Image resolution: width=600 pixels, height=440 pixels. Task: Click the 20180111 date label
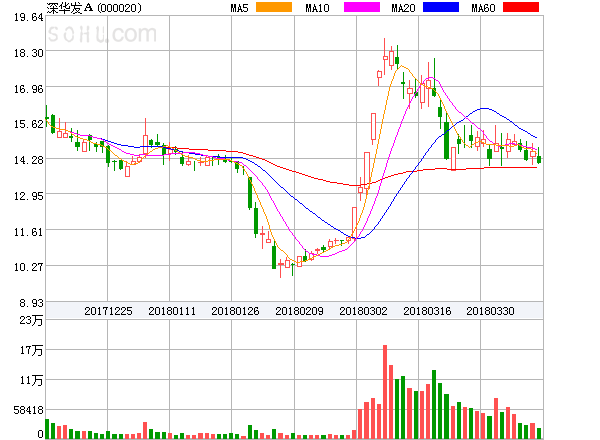[x=172, y=311]
